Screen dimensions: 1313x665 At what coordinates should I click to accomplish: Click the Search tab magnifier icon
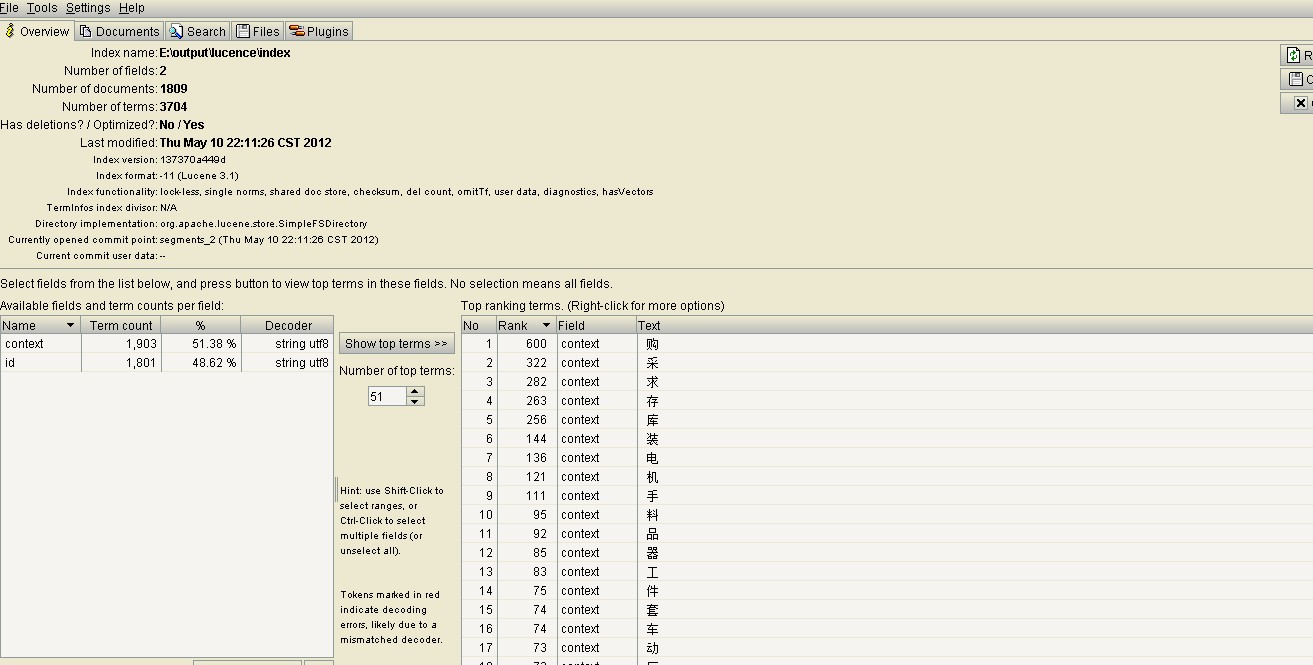tap(177, 31)
